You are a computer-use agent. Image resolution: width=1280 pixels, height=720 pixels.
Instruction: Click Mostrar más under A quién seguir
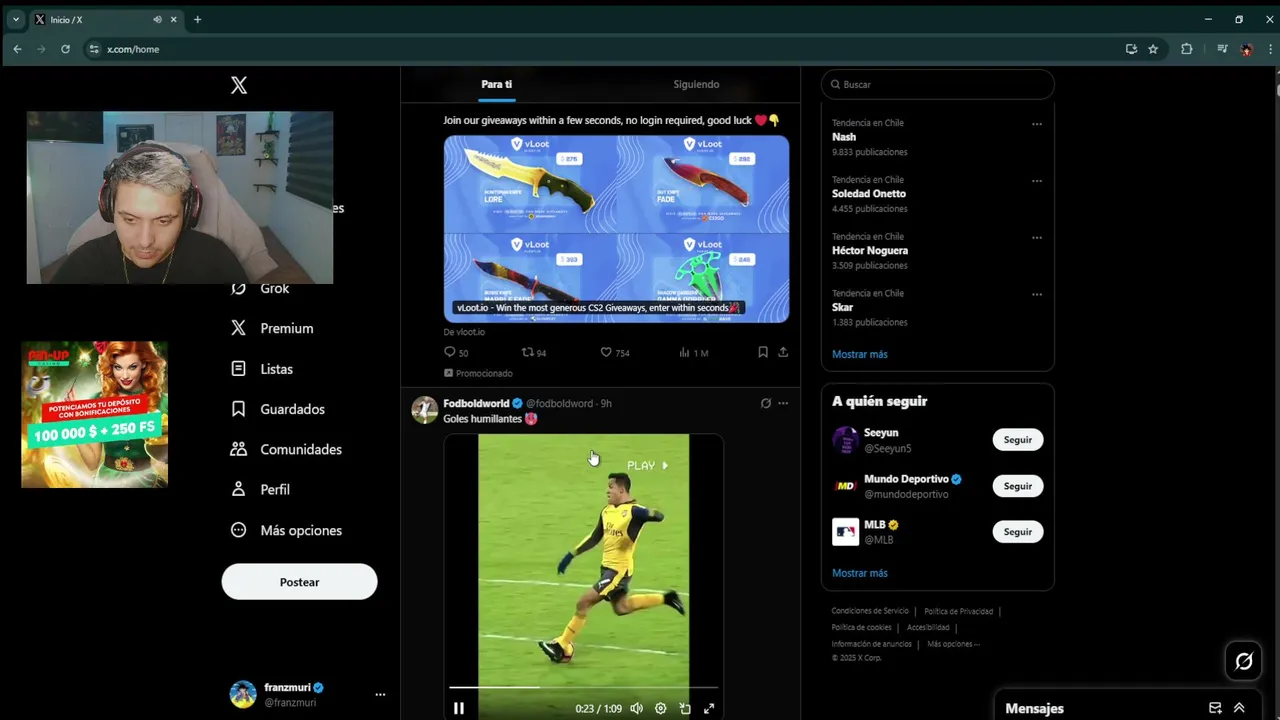coord(859,573)
